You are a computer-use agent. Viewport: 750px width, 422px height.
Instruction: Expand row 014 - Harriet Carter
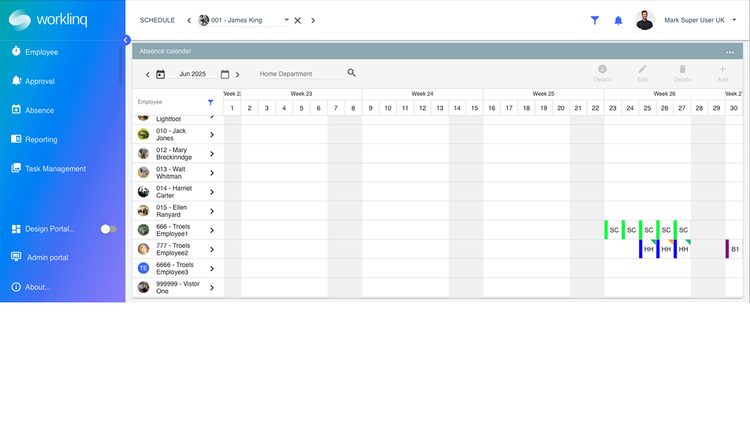[x=212, y=192]
